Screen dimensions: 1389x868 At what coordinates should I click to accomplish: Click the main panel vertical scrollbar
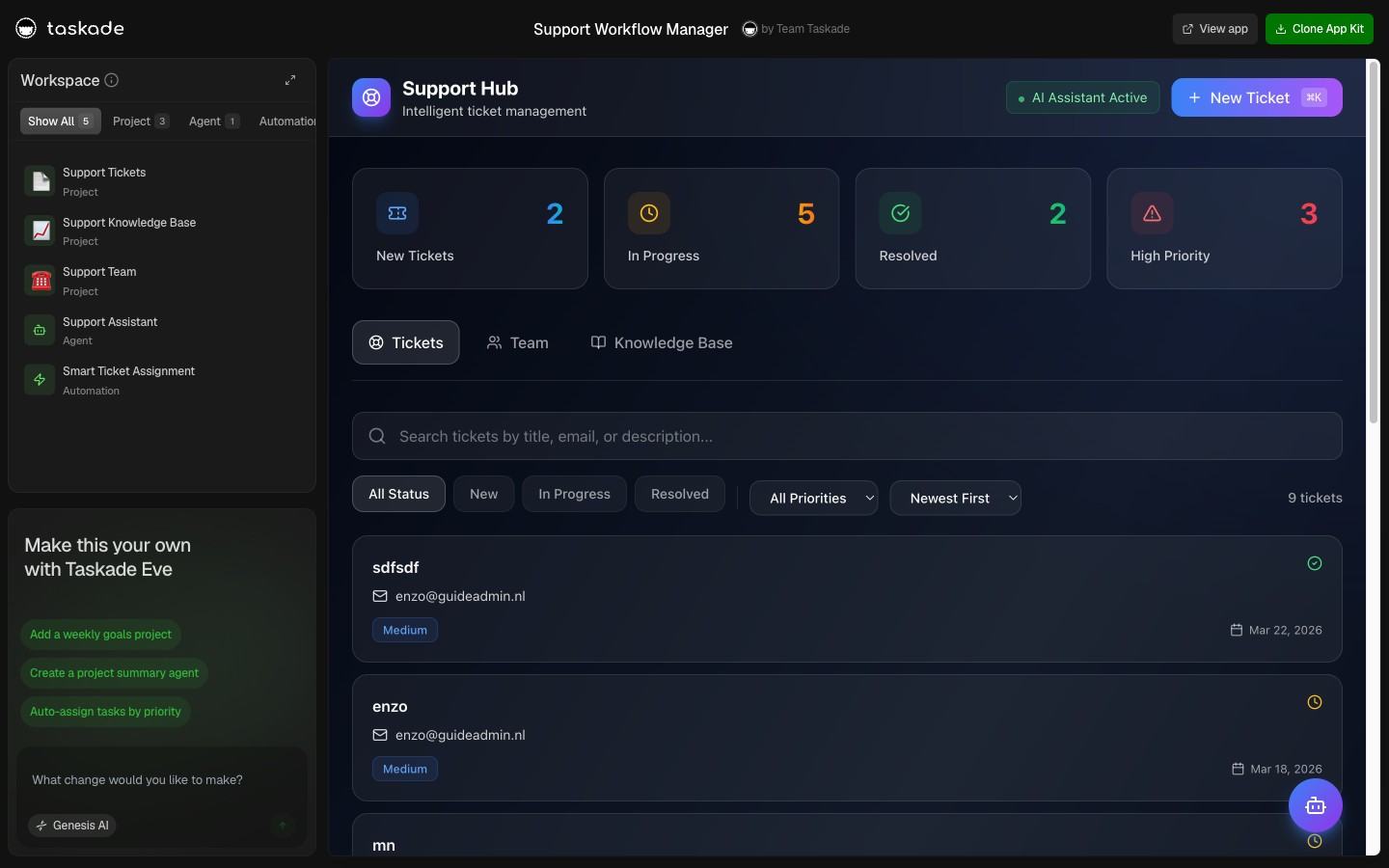1374,241
